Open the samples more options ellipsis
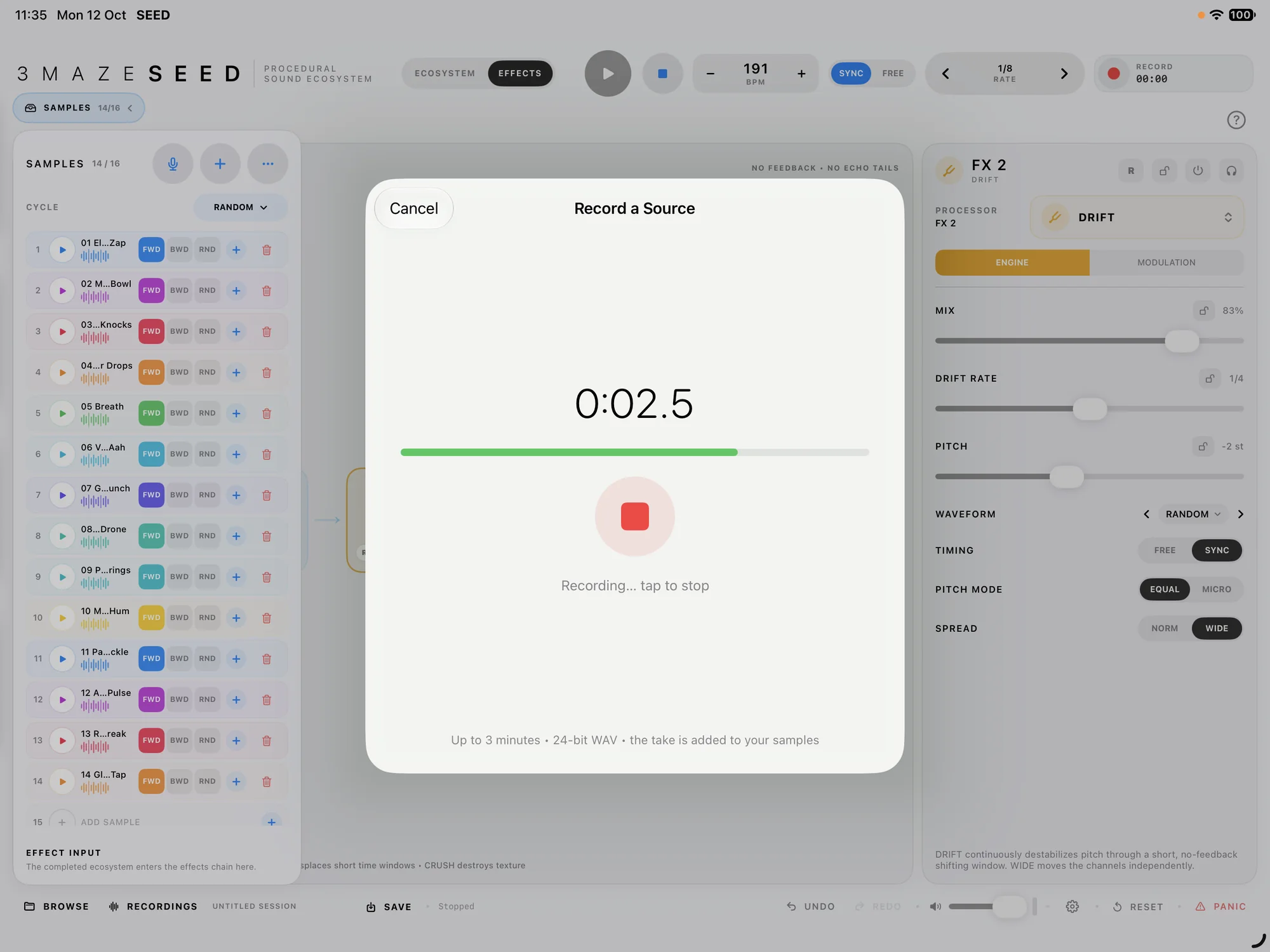The width and height of the screenshot is (1270, 952). pyautogui.click(x=267, y=164)
